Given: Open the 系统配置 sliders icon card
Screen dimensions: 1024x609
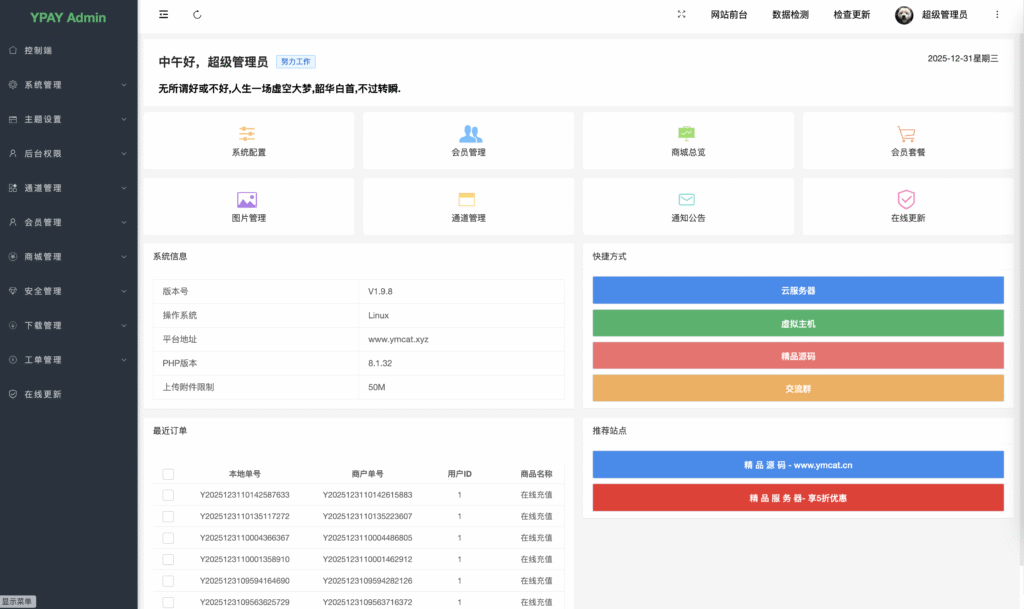Looking at the screenshot, I should point(248,140).
